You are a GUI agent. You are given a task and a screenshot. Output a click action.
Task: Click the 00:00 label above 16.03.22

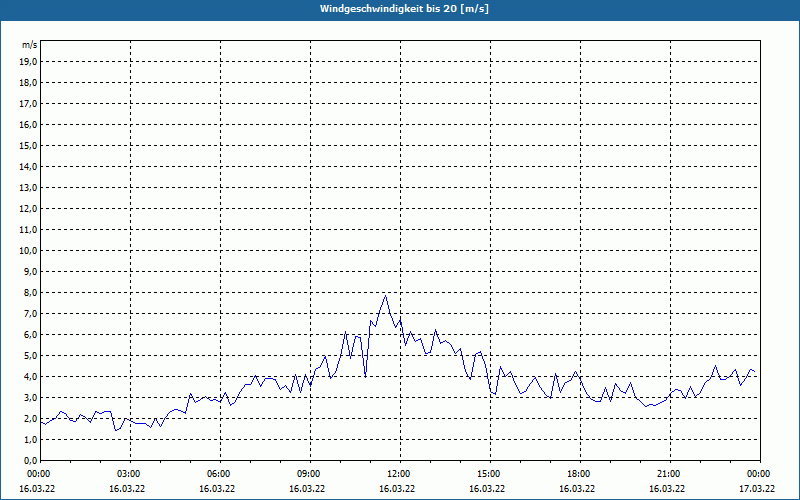click(39, 474)
